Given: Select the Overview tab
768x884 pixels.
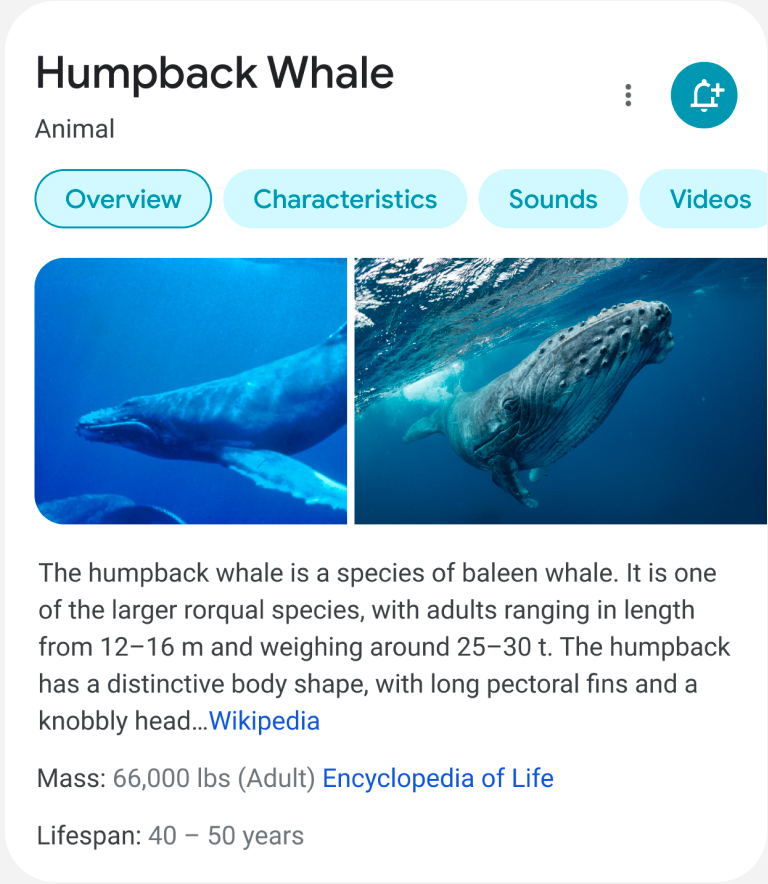Looking at the screenshot, I should pos(123,199).
